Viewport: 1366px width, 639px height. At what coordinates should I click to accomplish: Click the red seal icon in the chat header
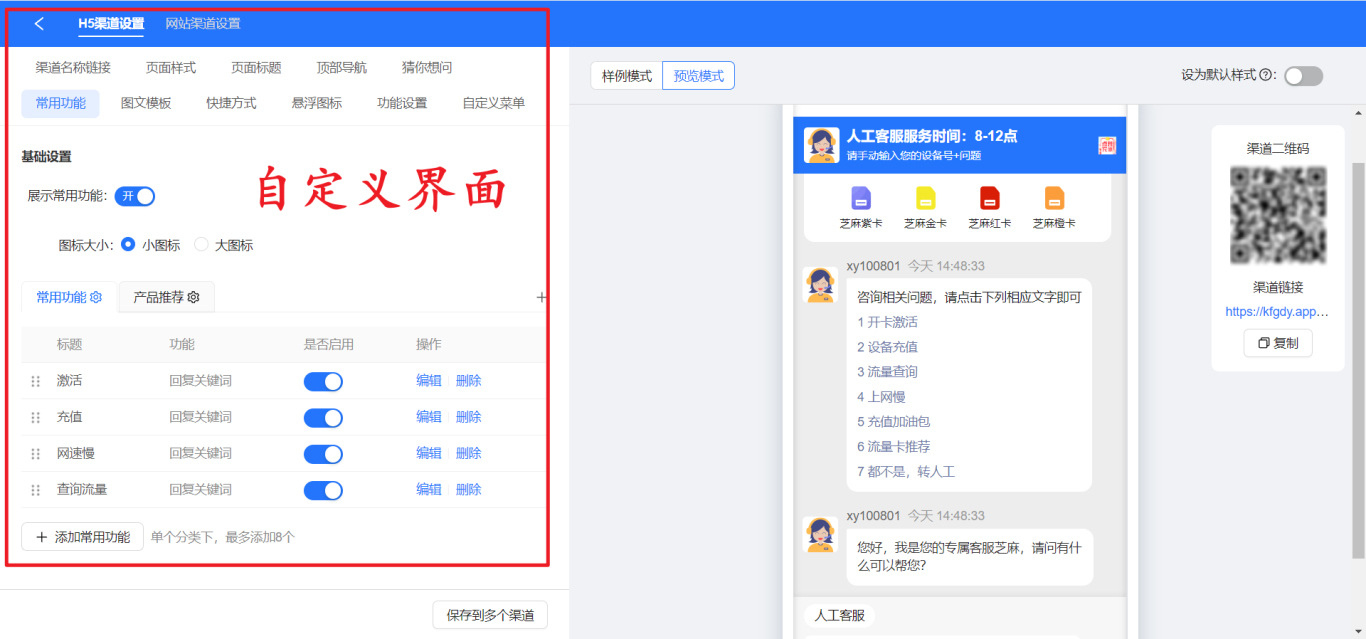(1105, 145)
